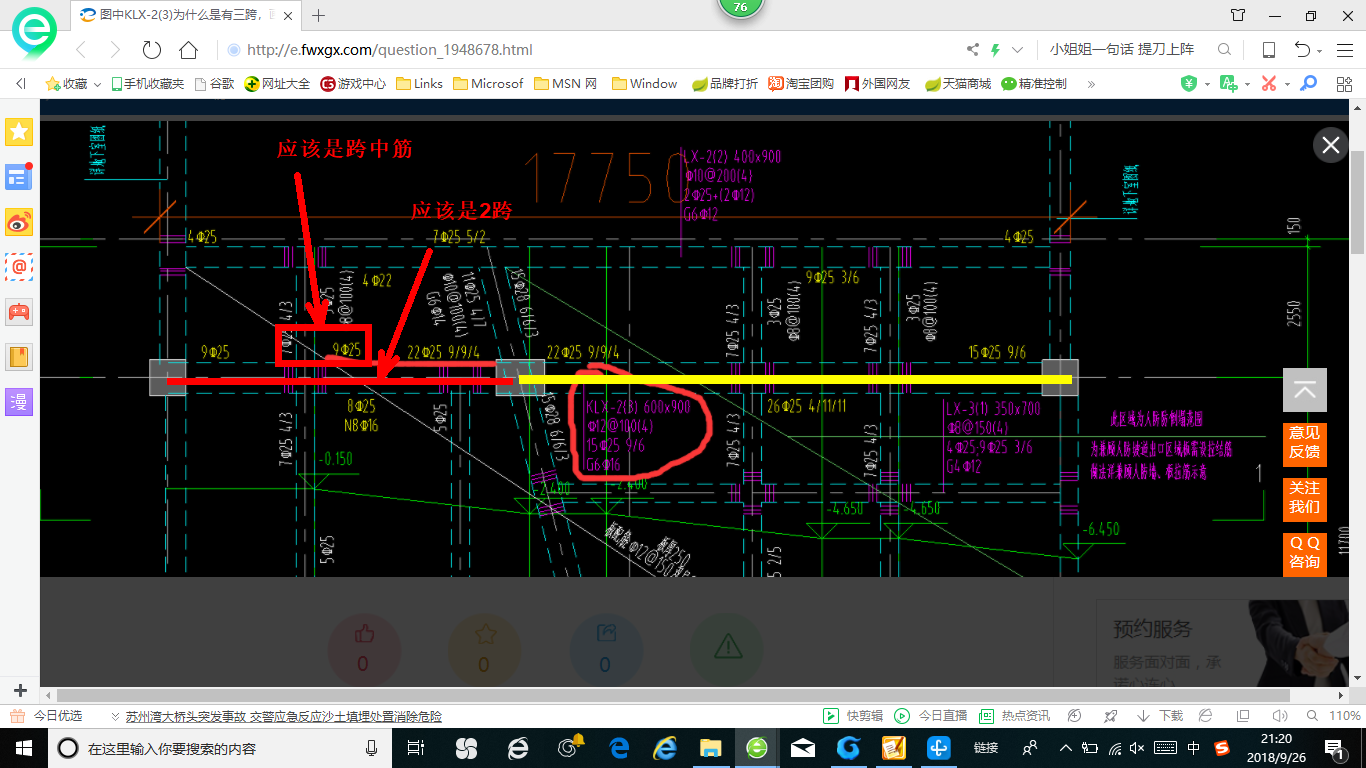The height and width of the screenshot is (768, 1366).
Task: Expand the screenshot tool dropdown arrow
Action: coord(1287,85)
